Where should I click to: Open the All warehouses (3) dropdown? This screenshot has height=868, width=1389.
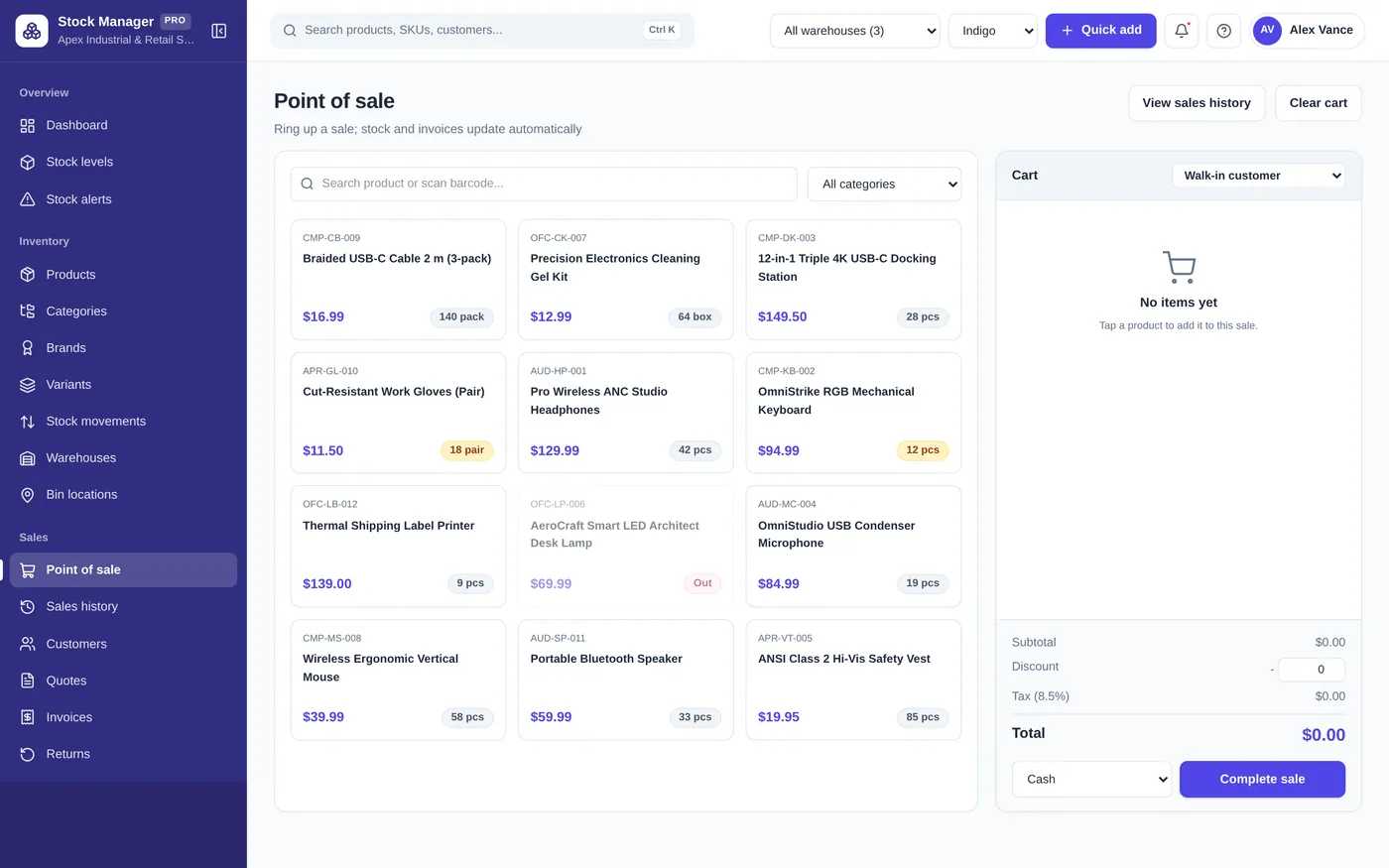pos(855,31)
